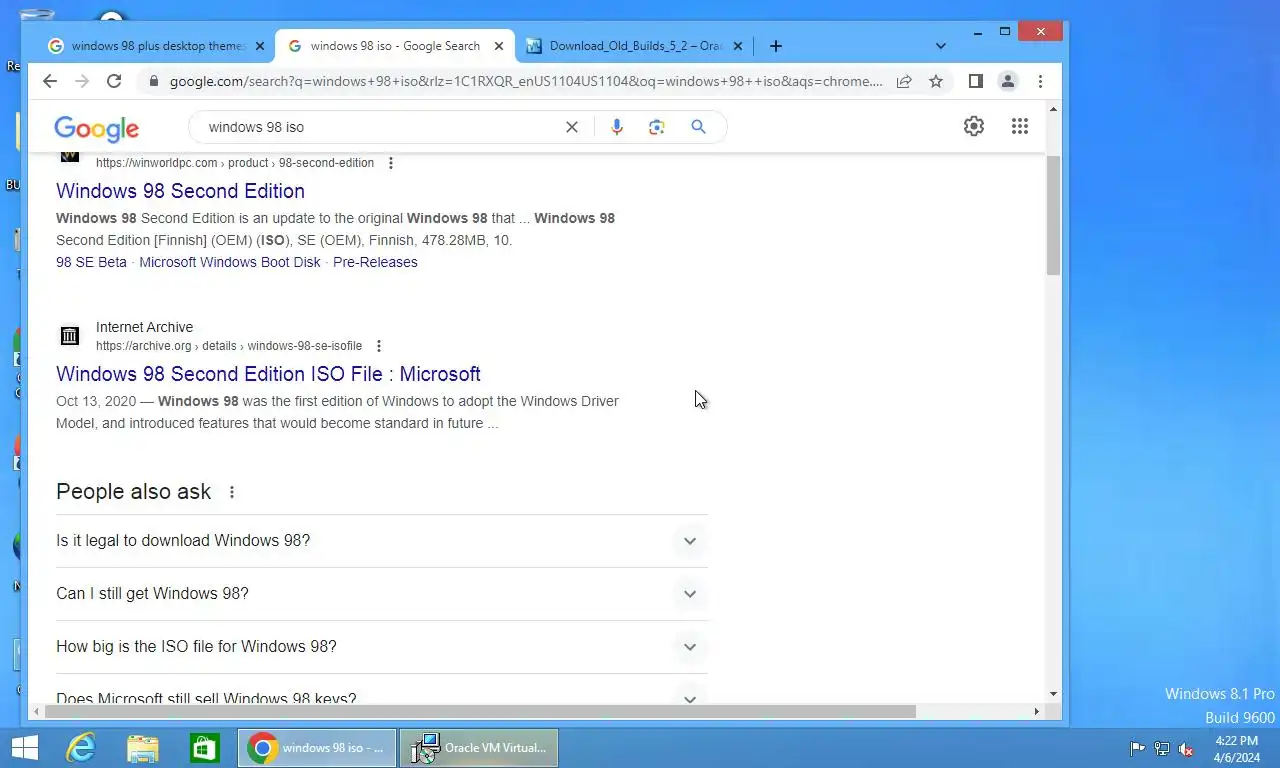Reload the current Google search page
This screenshot has height=768, width=1280.
pyautogui.click(x=114, y=82)
